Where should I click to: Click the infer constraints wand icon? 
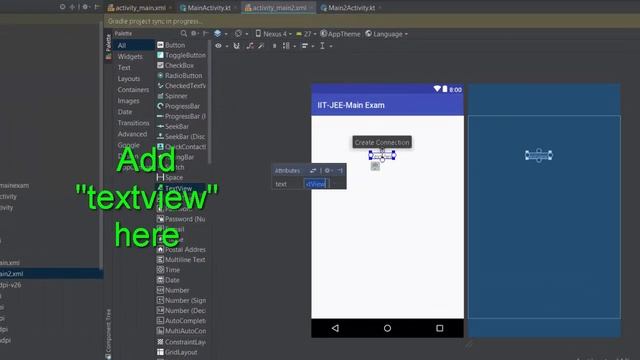tap(261, 46)
